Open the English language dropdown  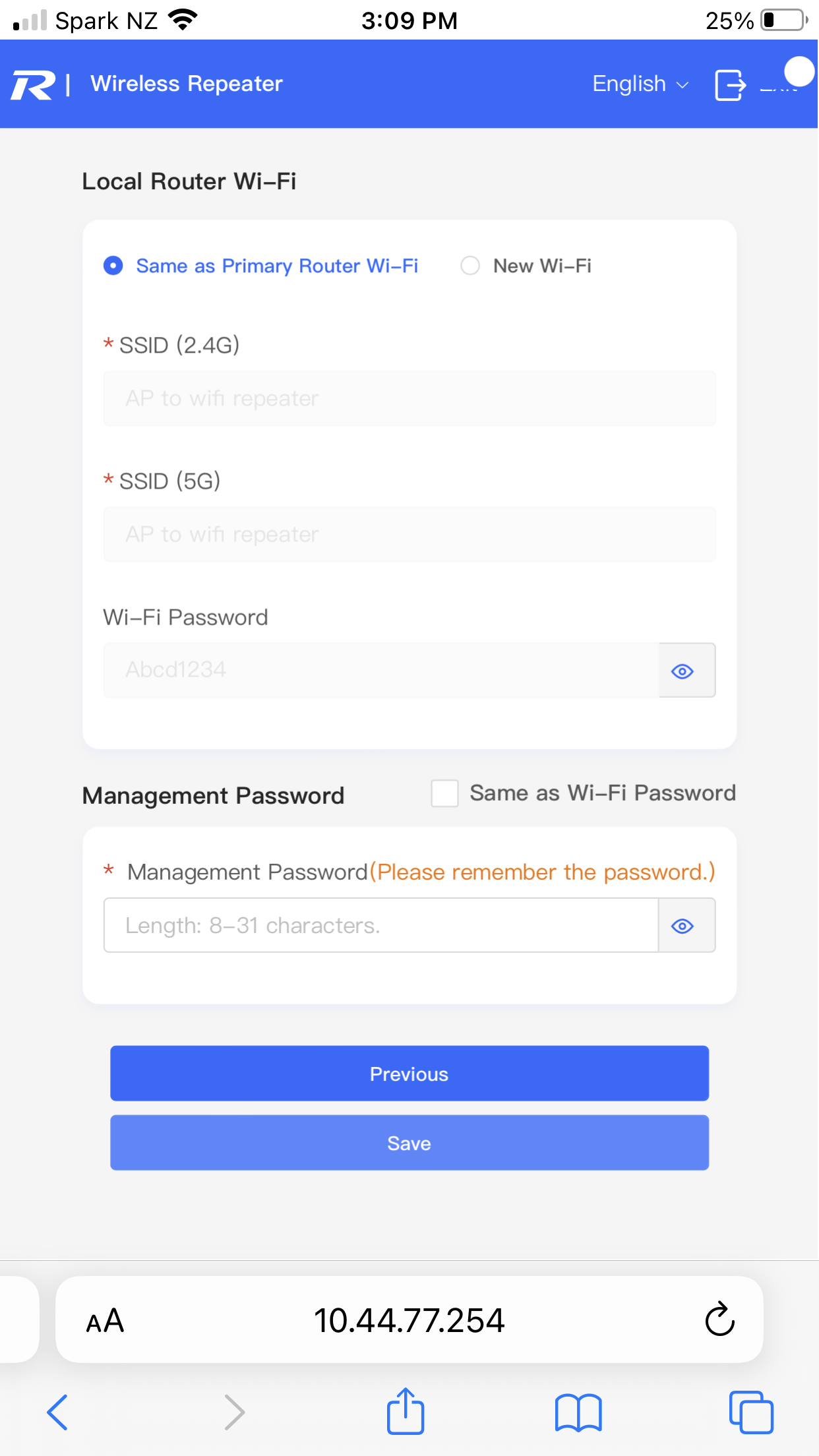pyautogui.click(x=640, y=84)
